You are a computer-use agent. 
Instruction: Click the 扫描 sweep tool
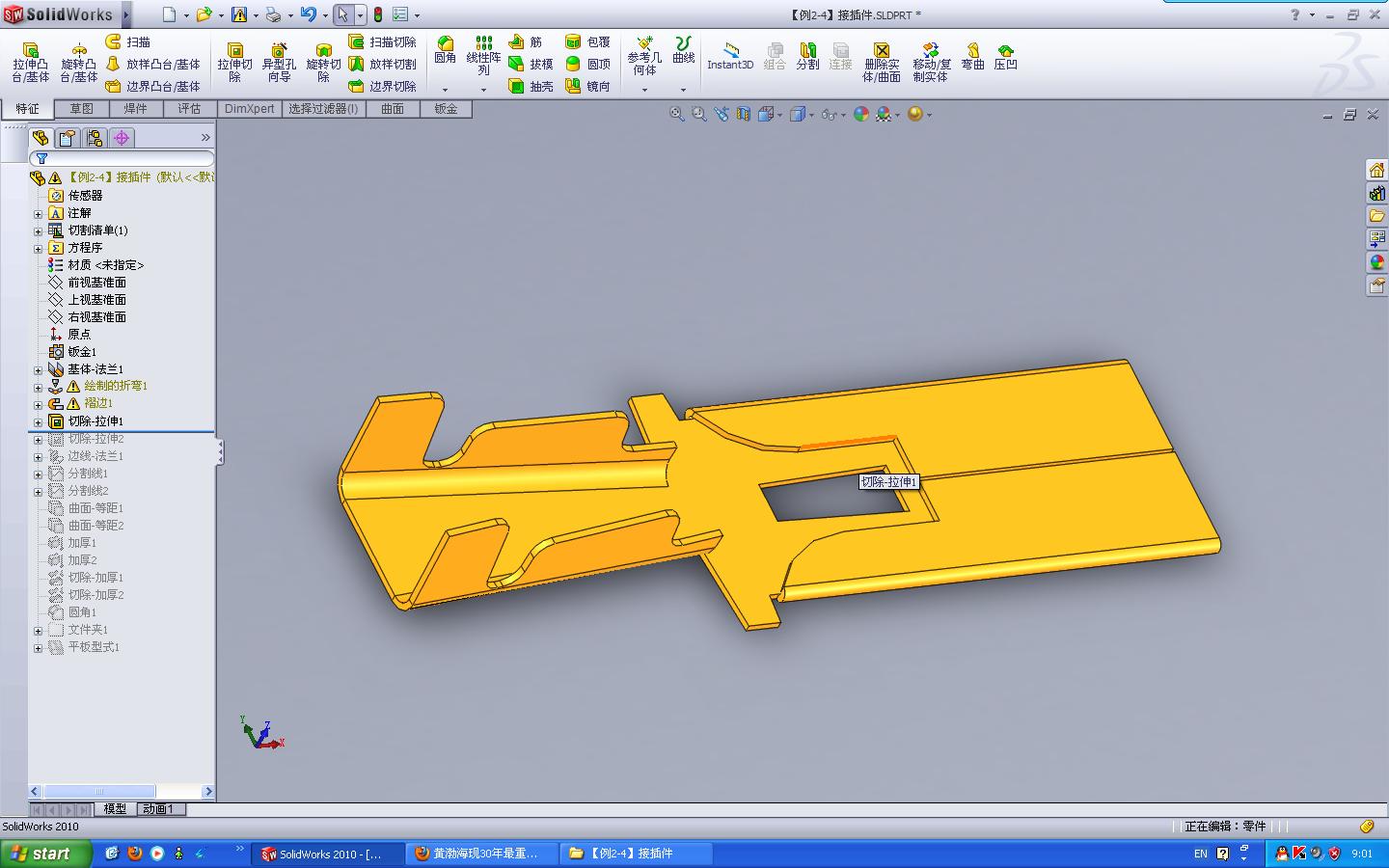click(128, 41)
